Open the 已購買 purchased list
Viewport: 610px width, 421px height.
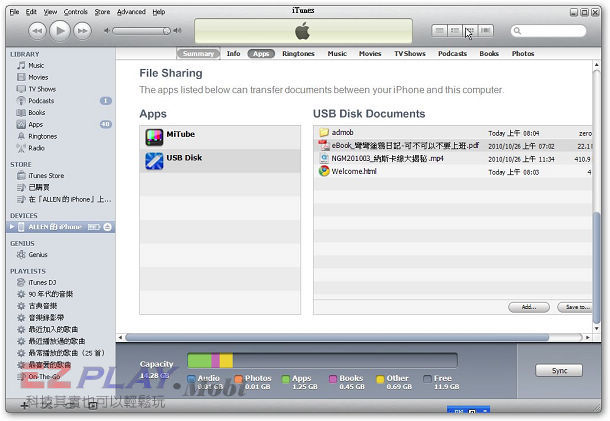pyautogui.click(x=39, y=188)
